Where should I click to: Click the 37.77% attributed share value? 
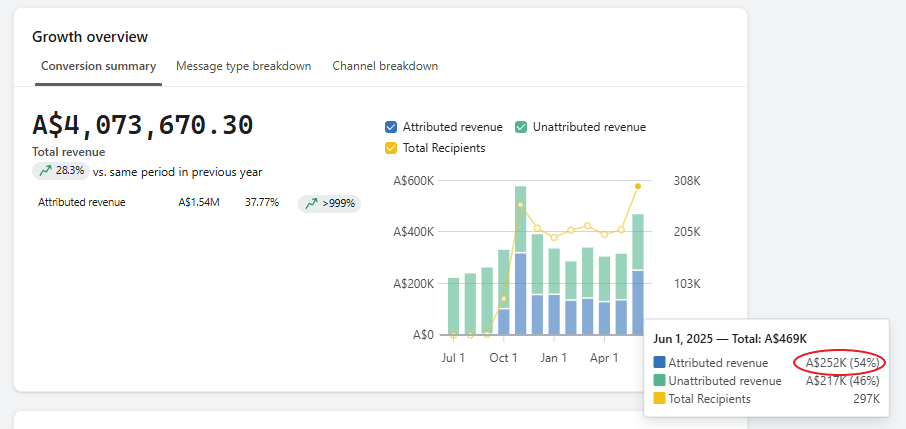262,202
